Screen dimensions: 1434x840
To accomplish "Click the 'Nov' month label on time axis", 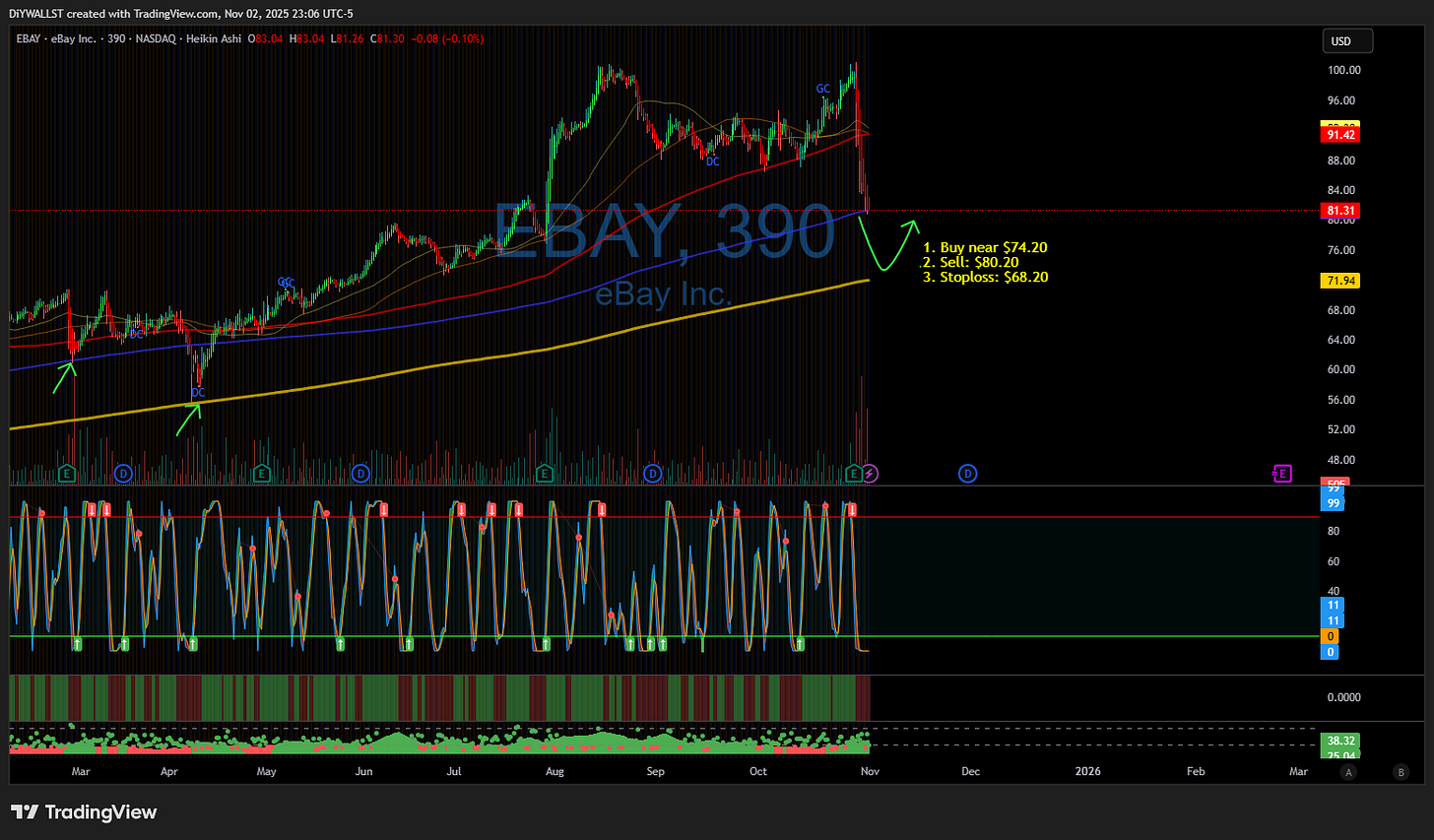I will pyautogui.click(x=868, y=771).
